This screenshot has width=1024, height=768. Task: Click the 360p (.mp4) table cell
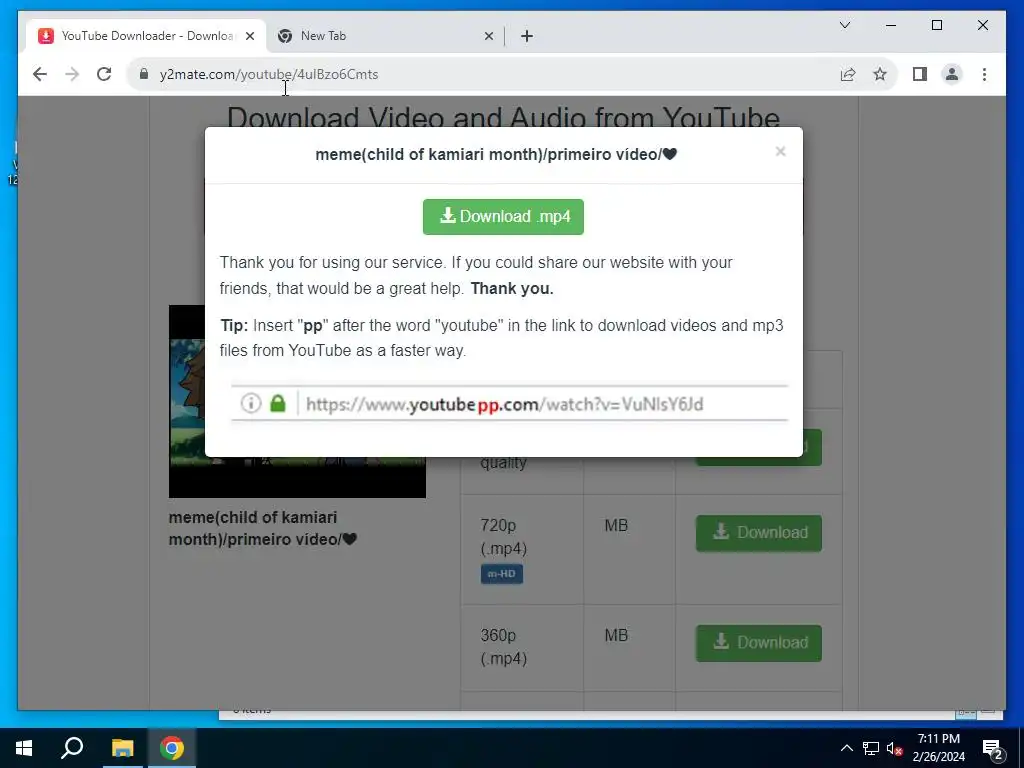[522, 648]
